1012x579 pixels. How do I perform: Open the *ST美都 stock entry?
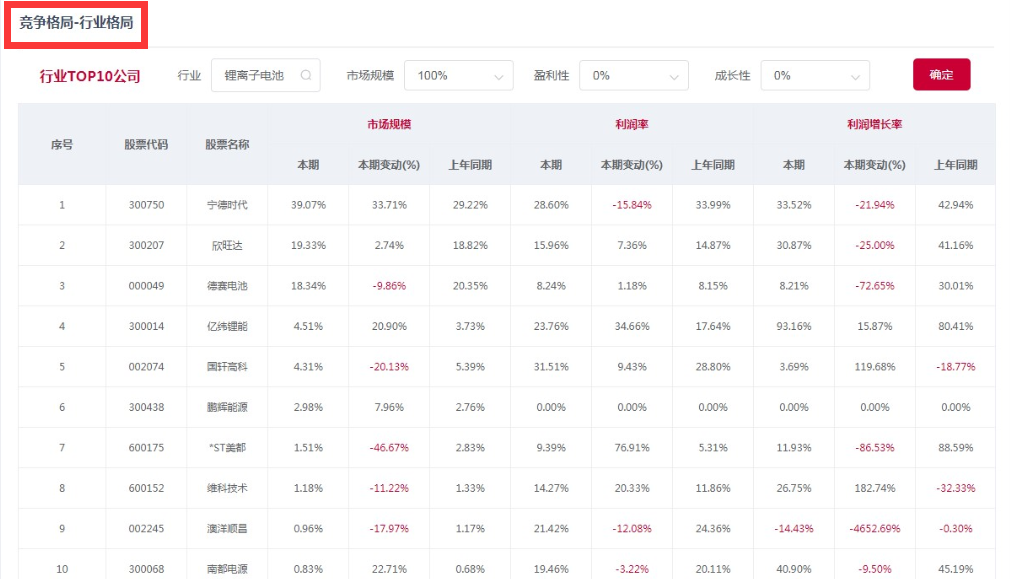[x=227, y=448]
